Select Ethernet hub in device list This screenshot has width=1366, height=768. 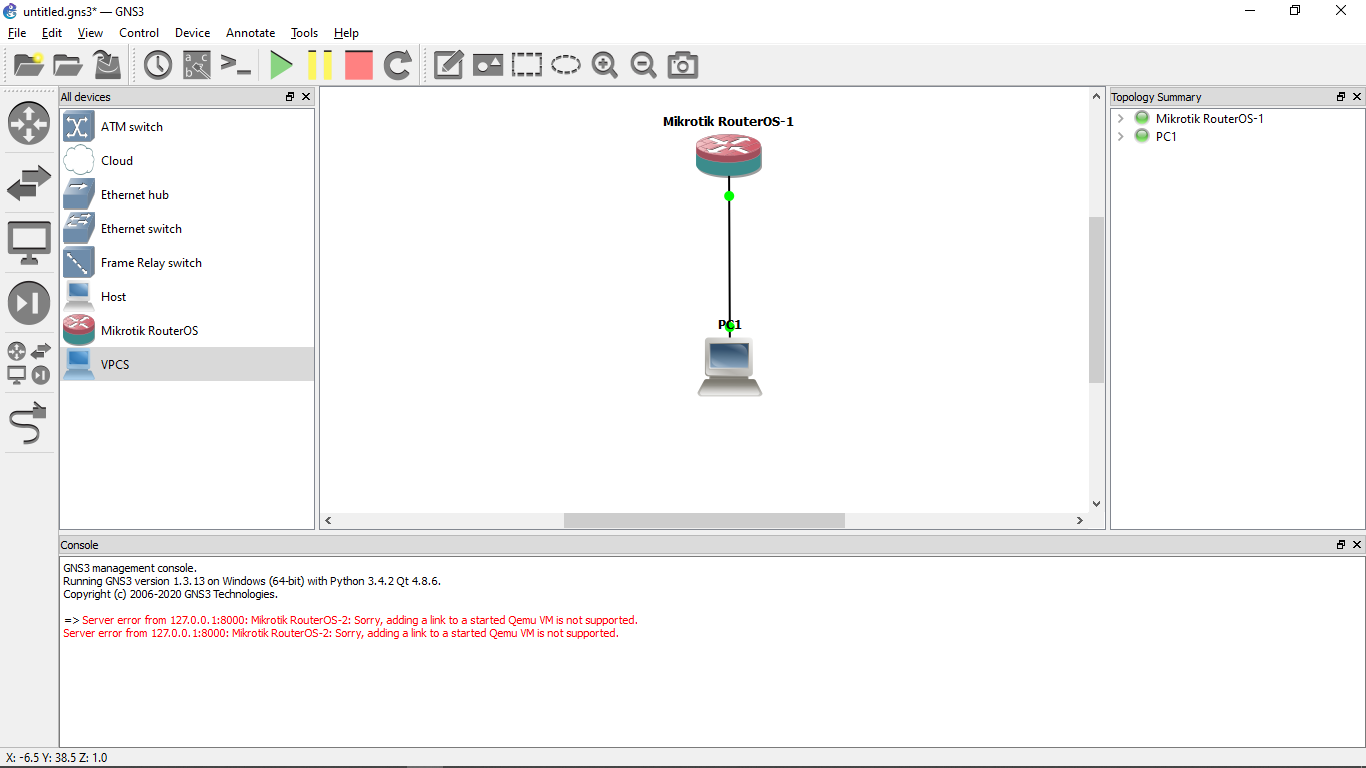187,195
